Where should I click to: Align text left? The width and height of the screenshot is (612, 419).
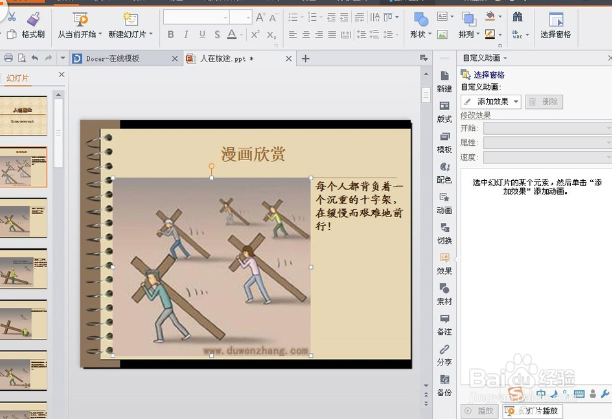coord(293,34)
